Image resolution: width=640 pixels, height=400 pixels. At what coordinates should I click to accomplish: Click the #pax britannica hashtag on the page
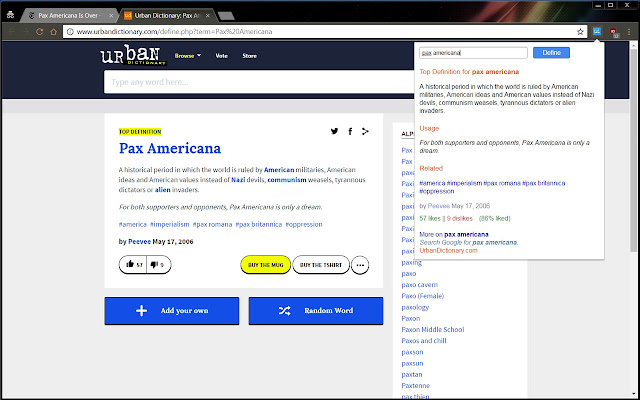click(x=259, y=224)
